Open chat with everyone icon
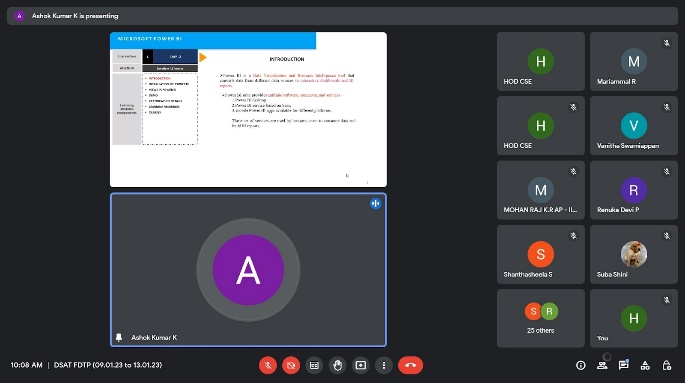The width and height of the screenshot is (685, 383). pyautogui.click(x=623, y=365)
